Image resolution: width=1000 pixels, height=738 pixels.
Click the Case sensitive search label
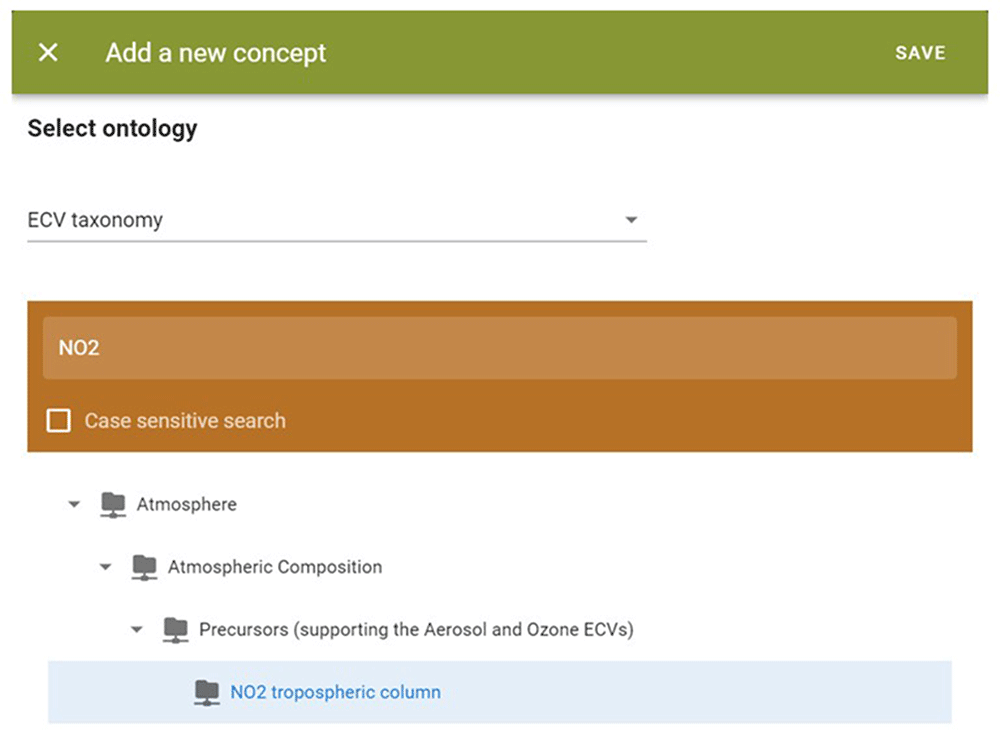[185, 421]
